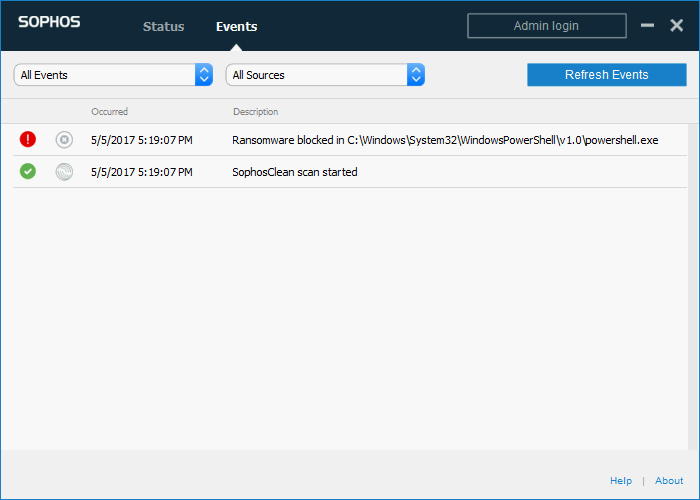Screen dimensions: 700x500
Task: Open the All Events filter dropdown
Action: point(113,75)
